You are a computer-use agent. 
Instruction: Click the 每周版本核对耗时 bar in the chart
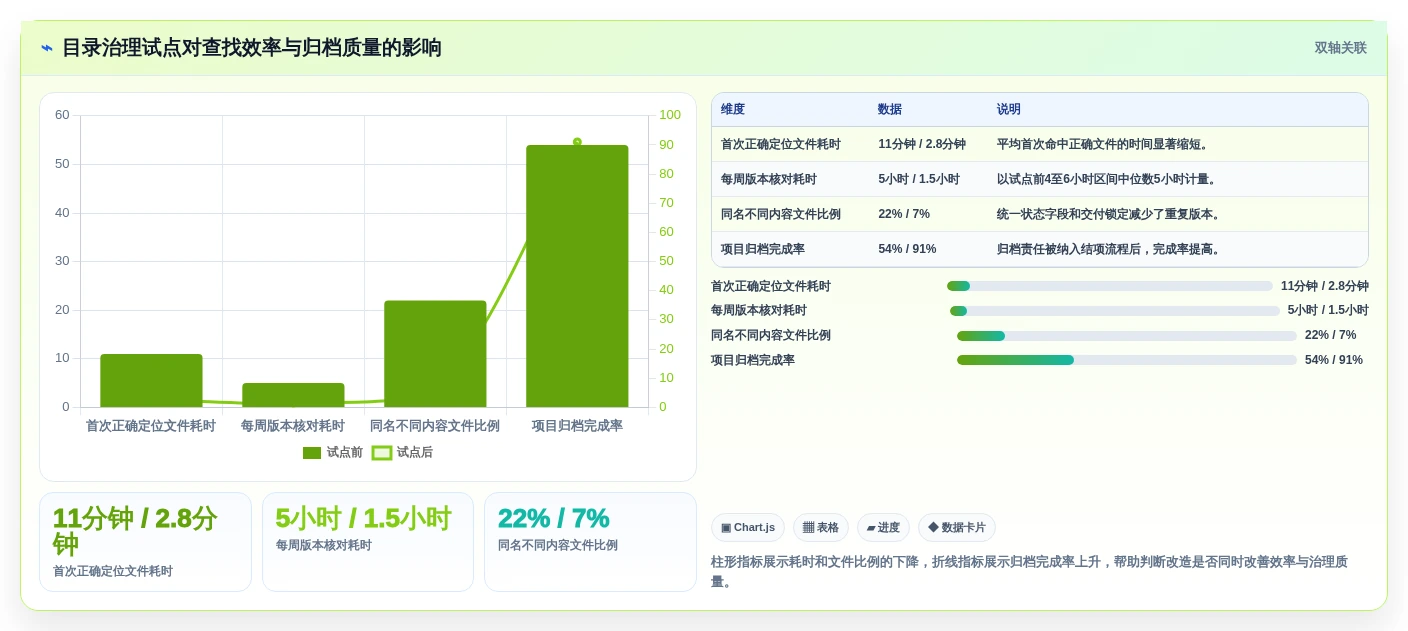293,395
